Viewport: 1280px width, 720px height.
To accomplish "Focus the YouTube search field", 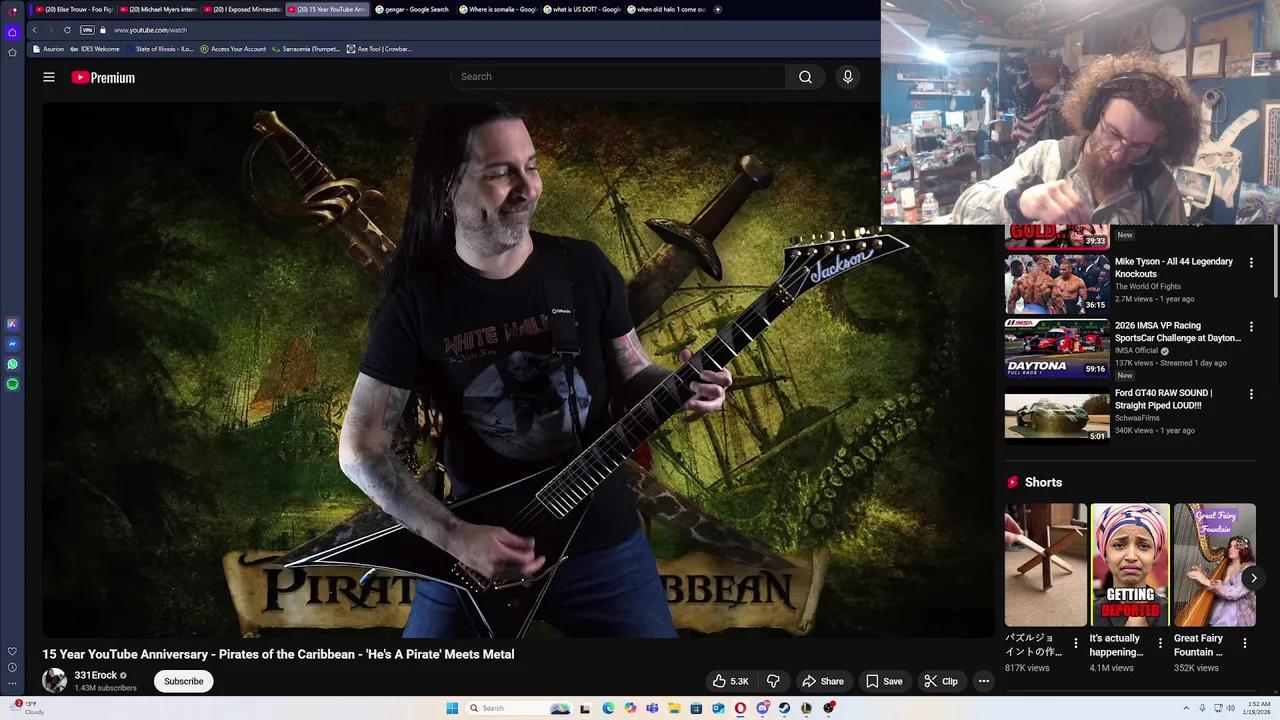I will click(x=618, y=77).
